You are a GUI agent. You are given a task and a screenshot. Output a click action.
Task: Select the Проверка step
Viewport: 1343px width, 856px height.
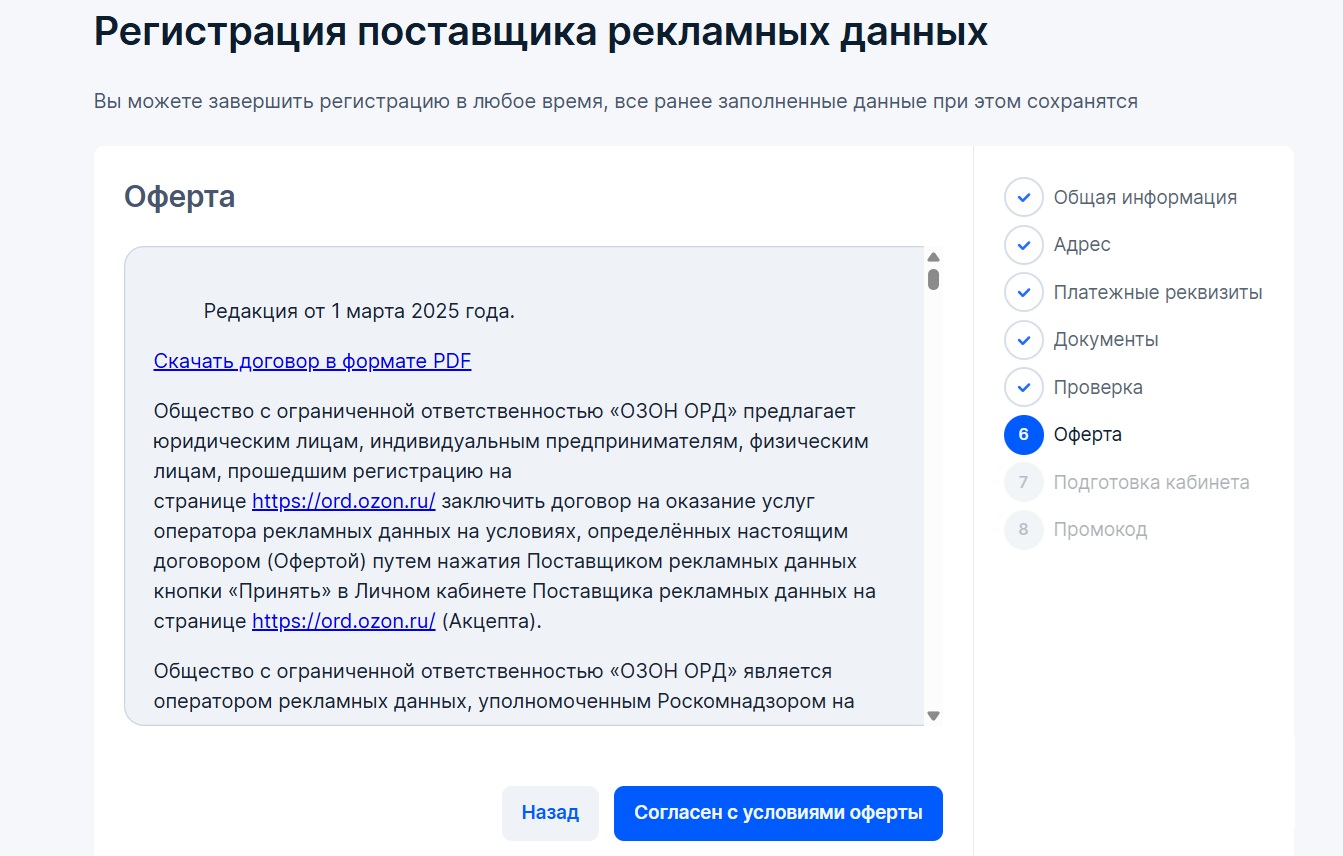(1098, 387)
